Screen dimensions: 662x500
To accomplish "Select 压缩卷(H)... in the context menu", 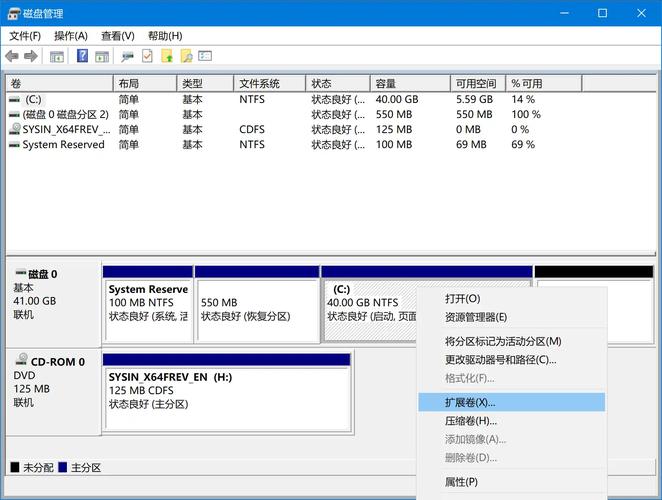I will pyautogui.click(x=511, y=421).
